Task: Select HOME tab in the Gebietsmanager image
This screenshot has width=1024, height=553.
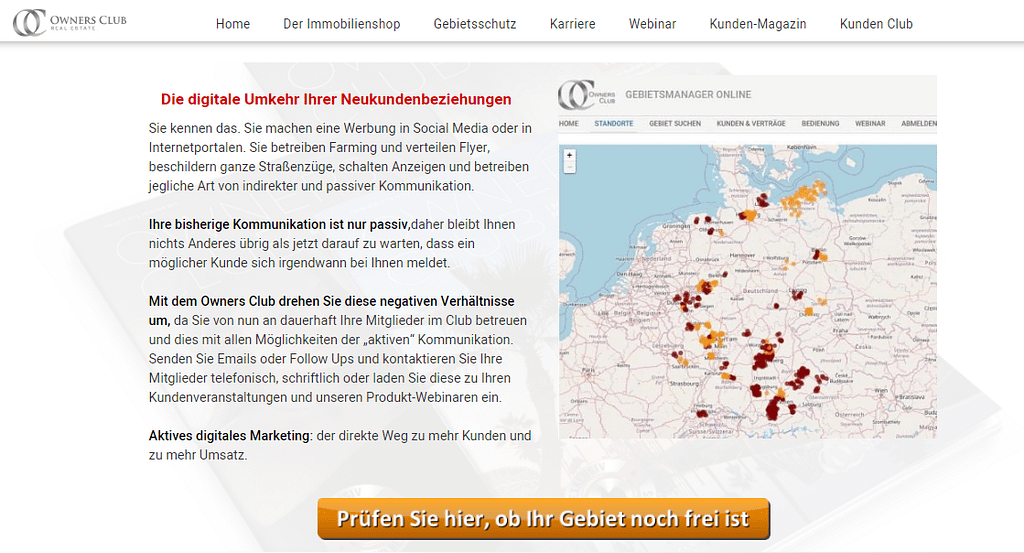Action: coord(568,123)
